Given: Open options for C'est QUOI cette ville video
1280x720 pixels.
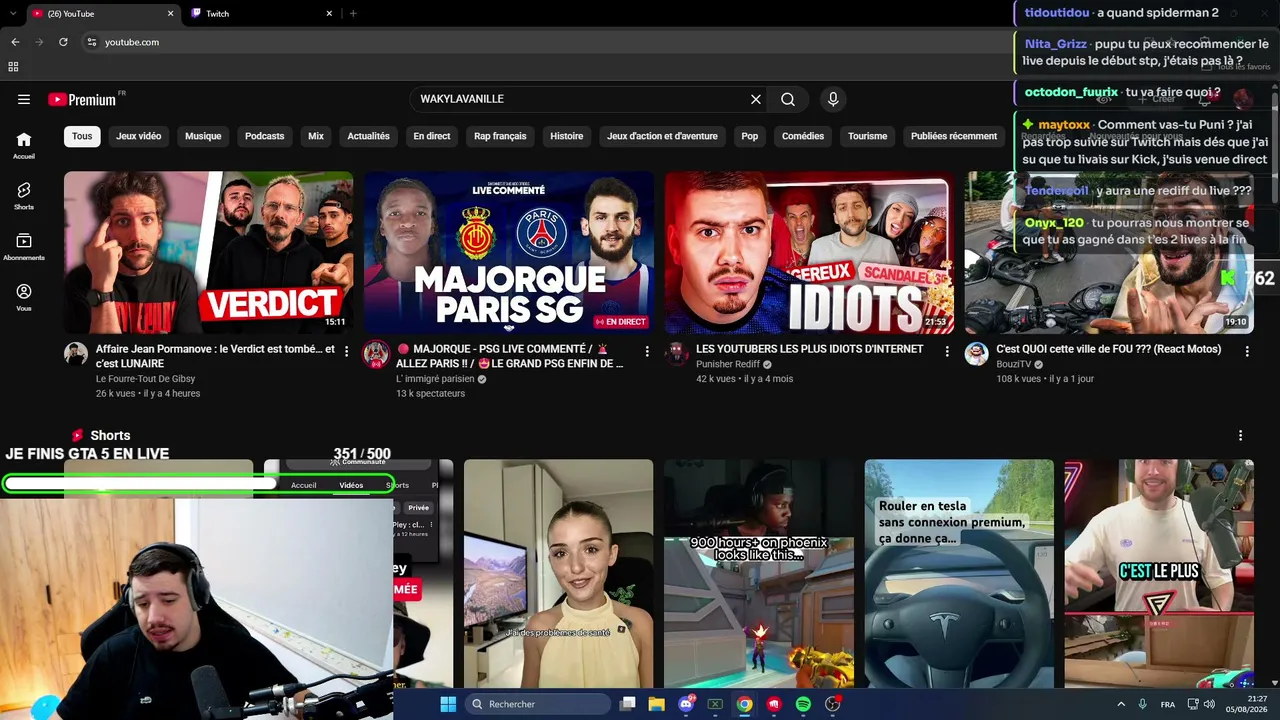Looking at the screenshot, I should click(x=1247, y=351).
